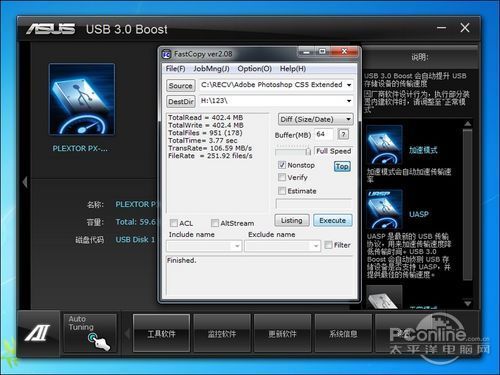Viewport: 500px width, 375px height.
Task: Expand the Include name dropdown
Action: [237, 246]
